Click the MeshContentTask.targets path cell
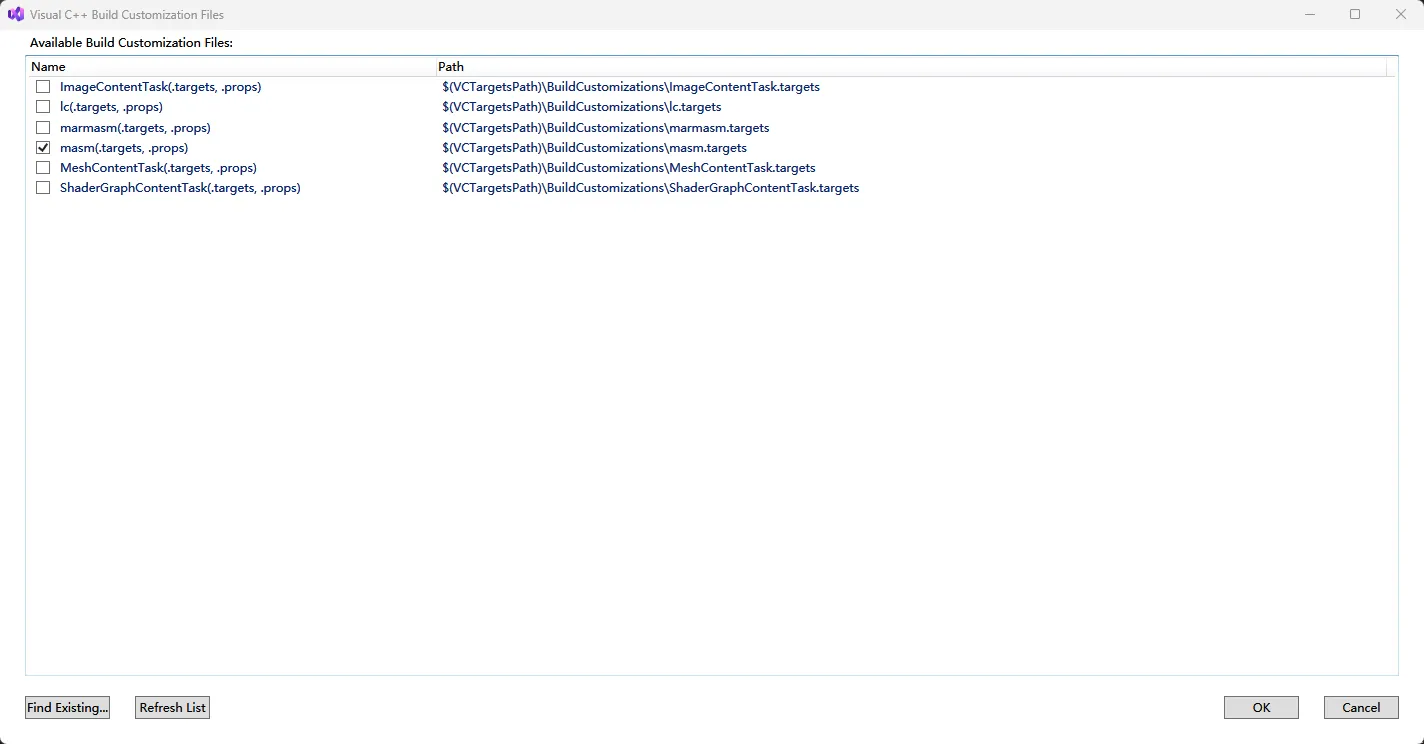 tap(629, 168)
